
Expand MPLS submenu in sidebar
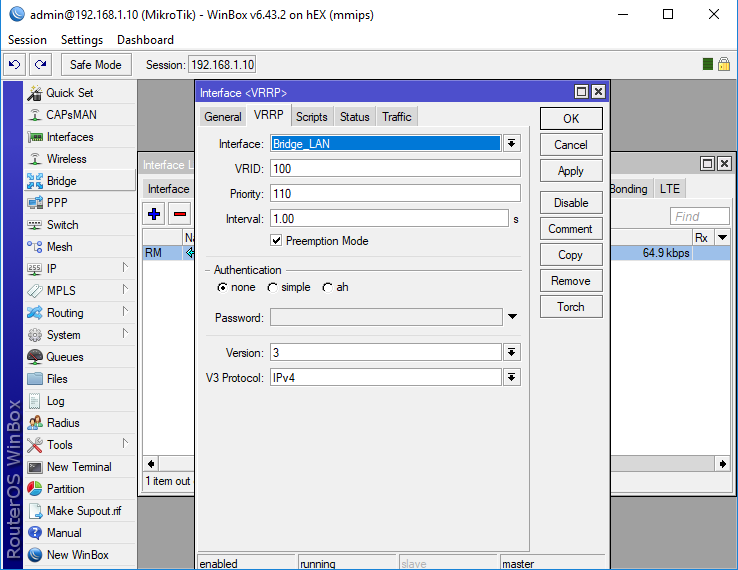coord(125,289)
